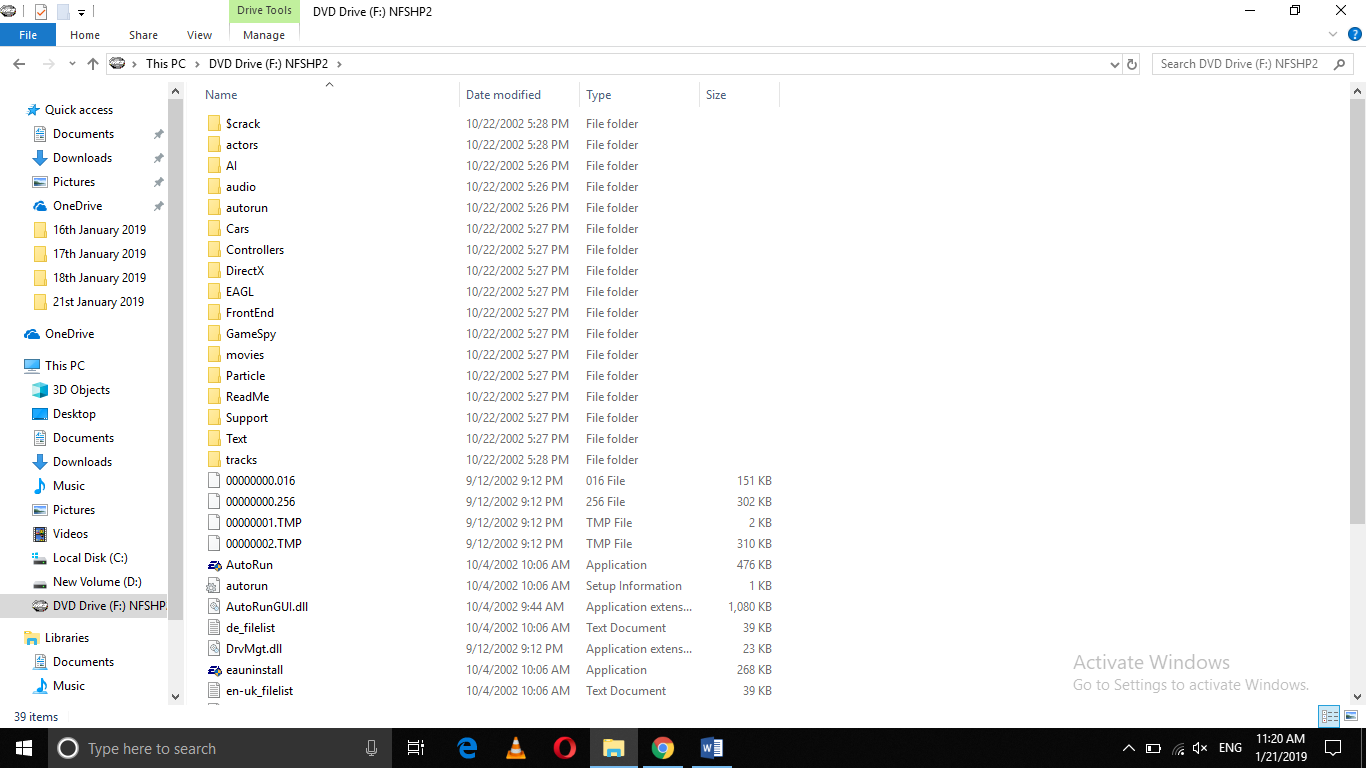Click the refresh icon beside the address bar
The width and height of the screenshot is (1366, 768).
pos(1132,63)
